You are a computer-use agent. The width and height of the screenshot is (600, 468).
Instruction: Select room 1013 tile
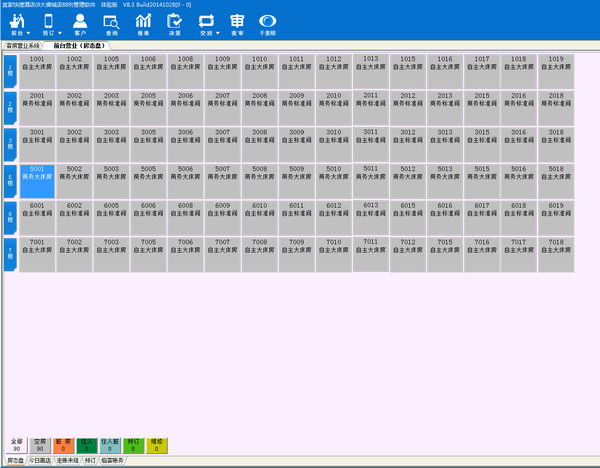(371, 71)
